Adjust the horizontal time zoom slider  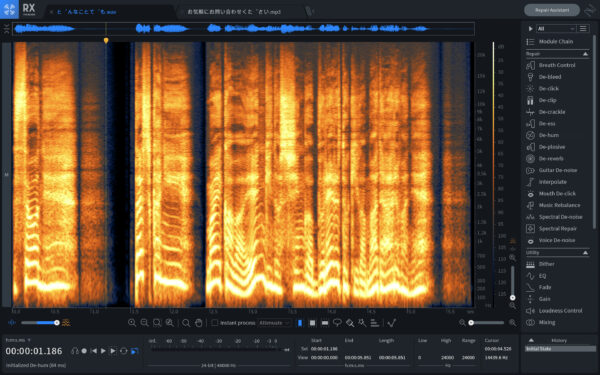pos(487,323)
